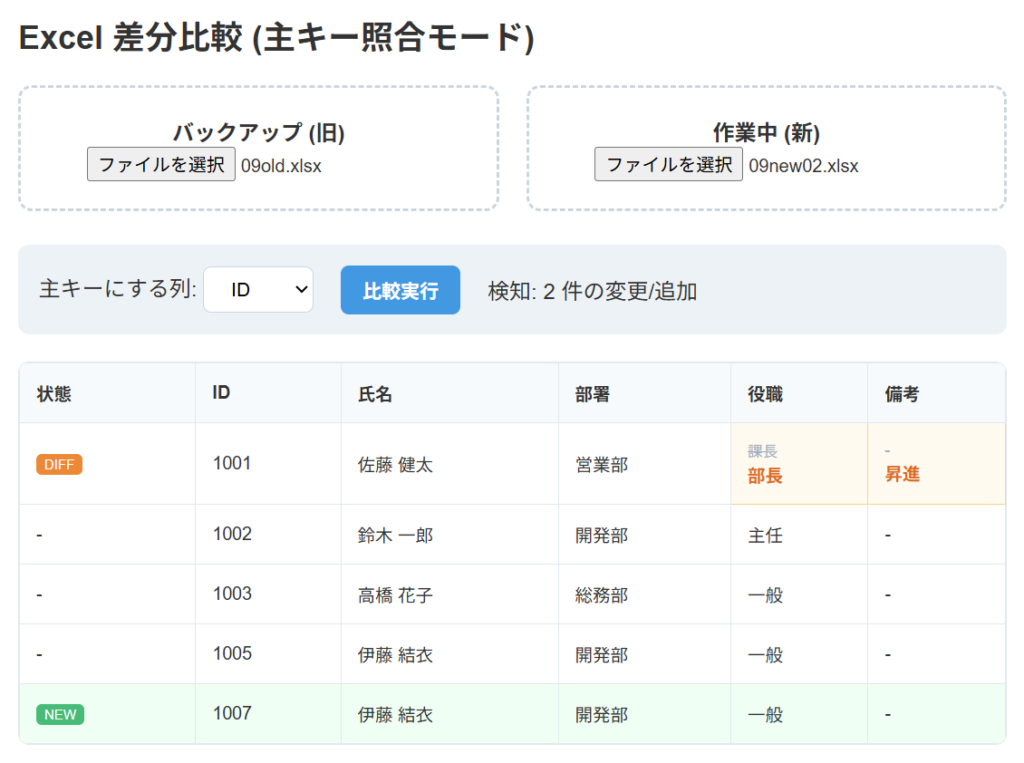Screen dimensions: 1024x763
Task: Open the 主キーにする列 ID dropdown
Action: (x=258, y=290)
